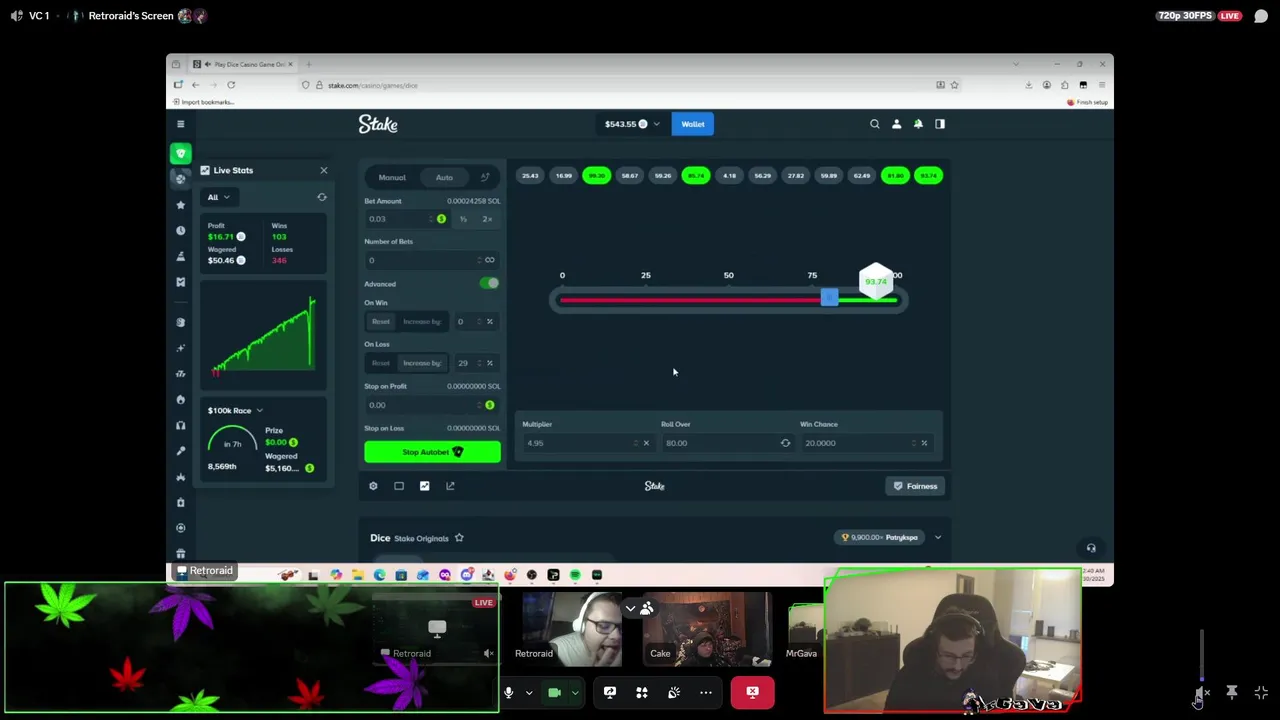Open the game settings gear icon
This screenshot has height=720, width=1280.
tap(373, 486)
